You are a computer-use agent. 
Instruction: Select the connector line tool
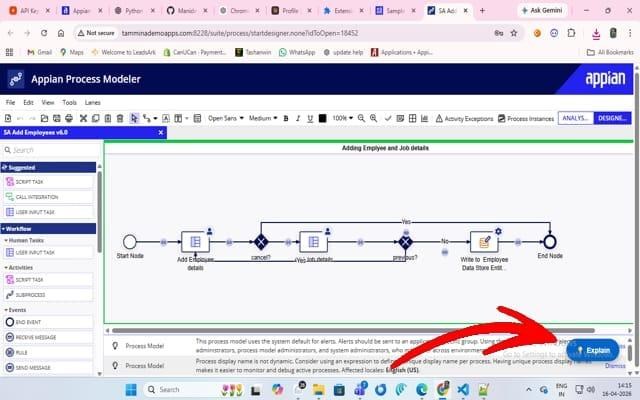[147, 118]
